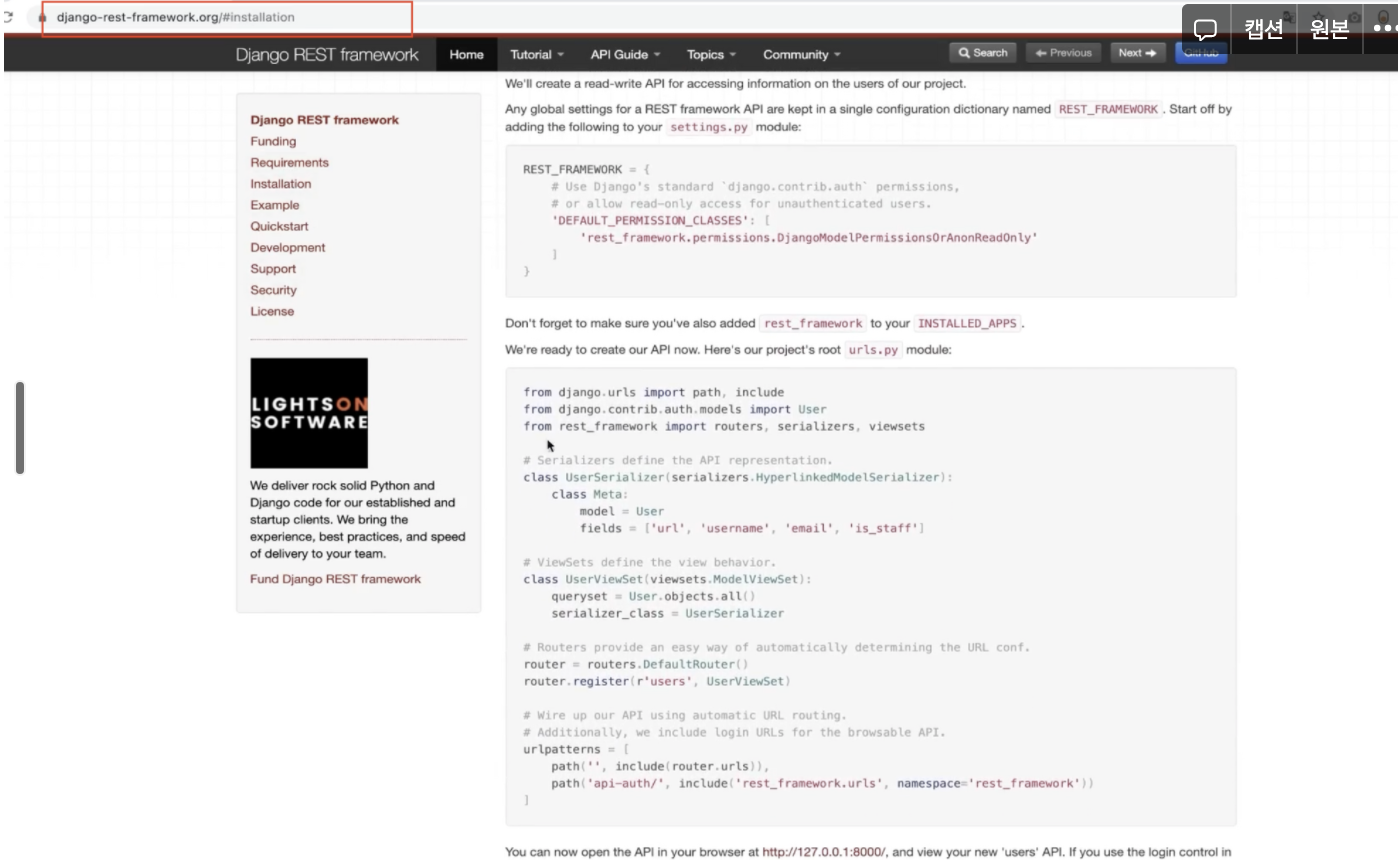Screen dimensions: 1398x866
Task: Click the vertical scroll handle on the left edge
Action: click(x=19, y=427)
